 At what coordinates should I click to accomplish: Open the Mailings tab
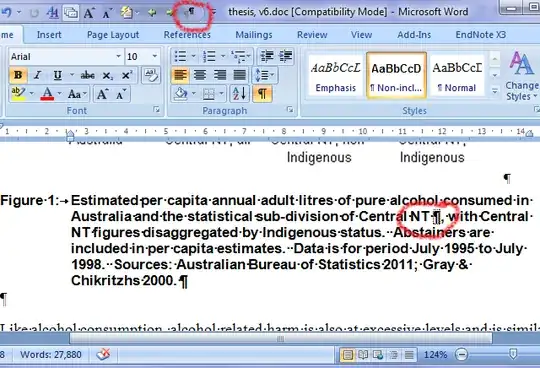pyautogui.click(x=254, y=35)
